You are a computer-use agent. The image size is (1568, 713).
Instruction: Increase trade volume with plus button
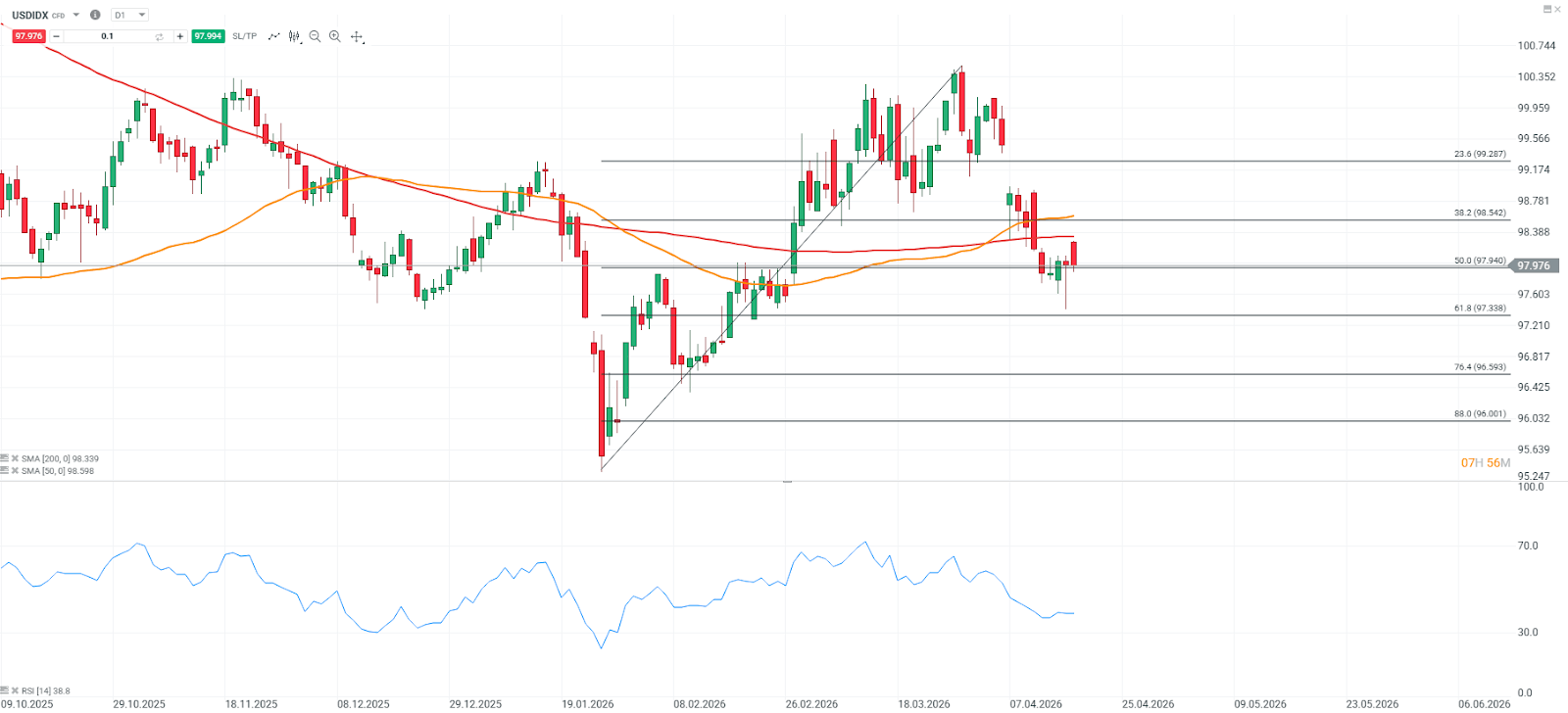pos(180,36)
